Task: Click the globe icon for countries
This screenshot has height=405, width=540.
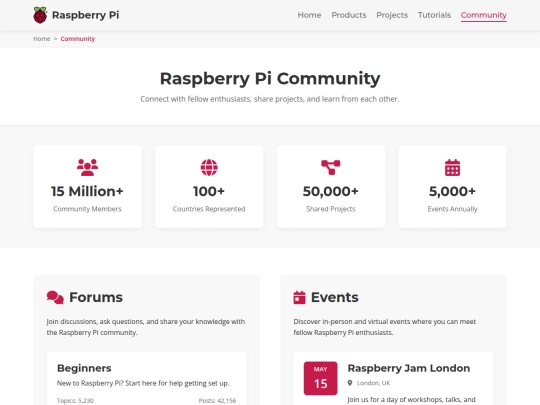Action: tap(209, 167)
